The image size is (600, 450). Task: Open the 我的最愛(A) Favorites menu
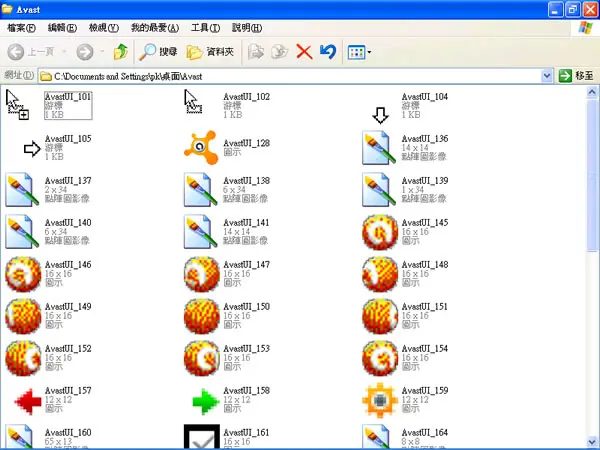click(155, 28)
